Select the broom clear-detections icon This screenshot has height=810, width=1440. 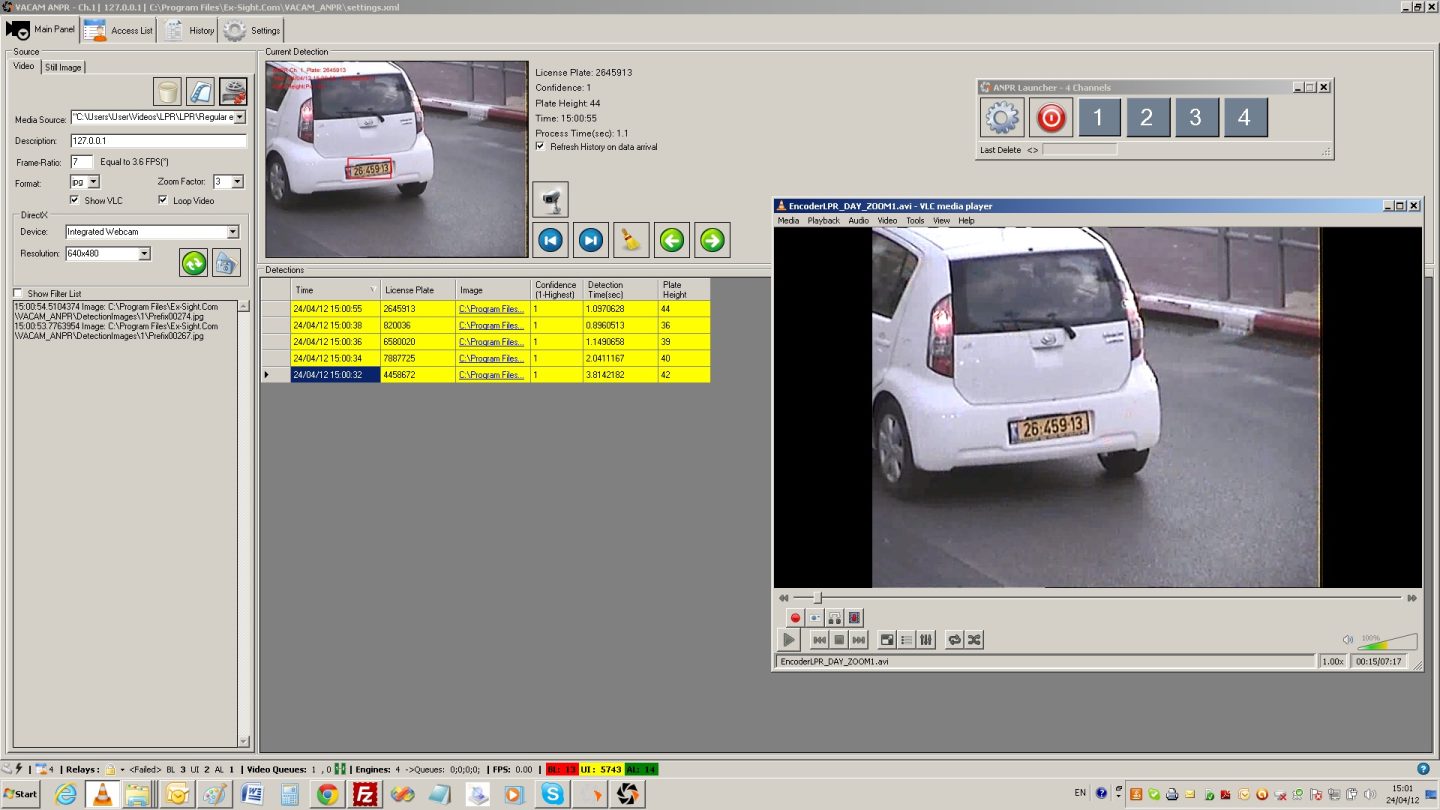(631, 240)
